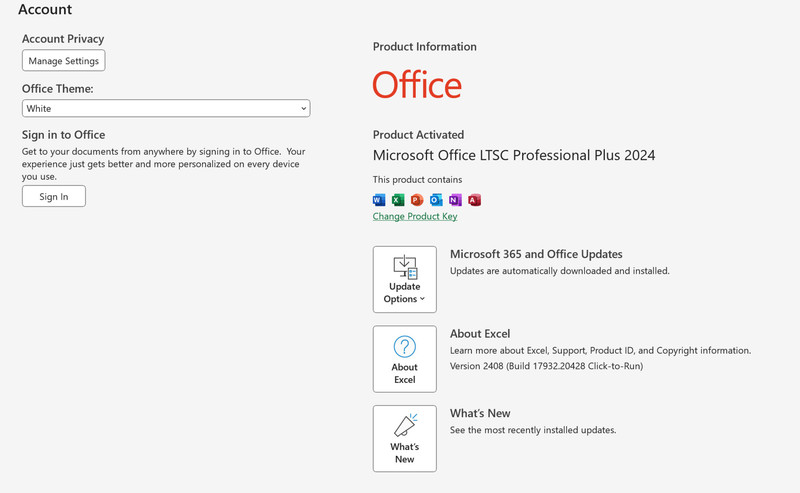Click the 'Microsoft 365 and Office Updates' heading
Viewport: 800px width, 493px height.
(536, 254)
